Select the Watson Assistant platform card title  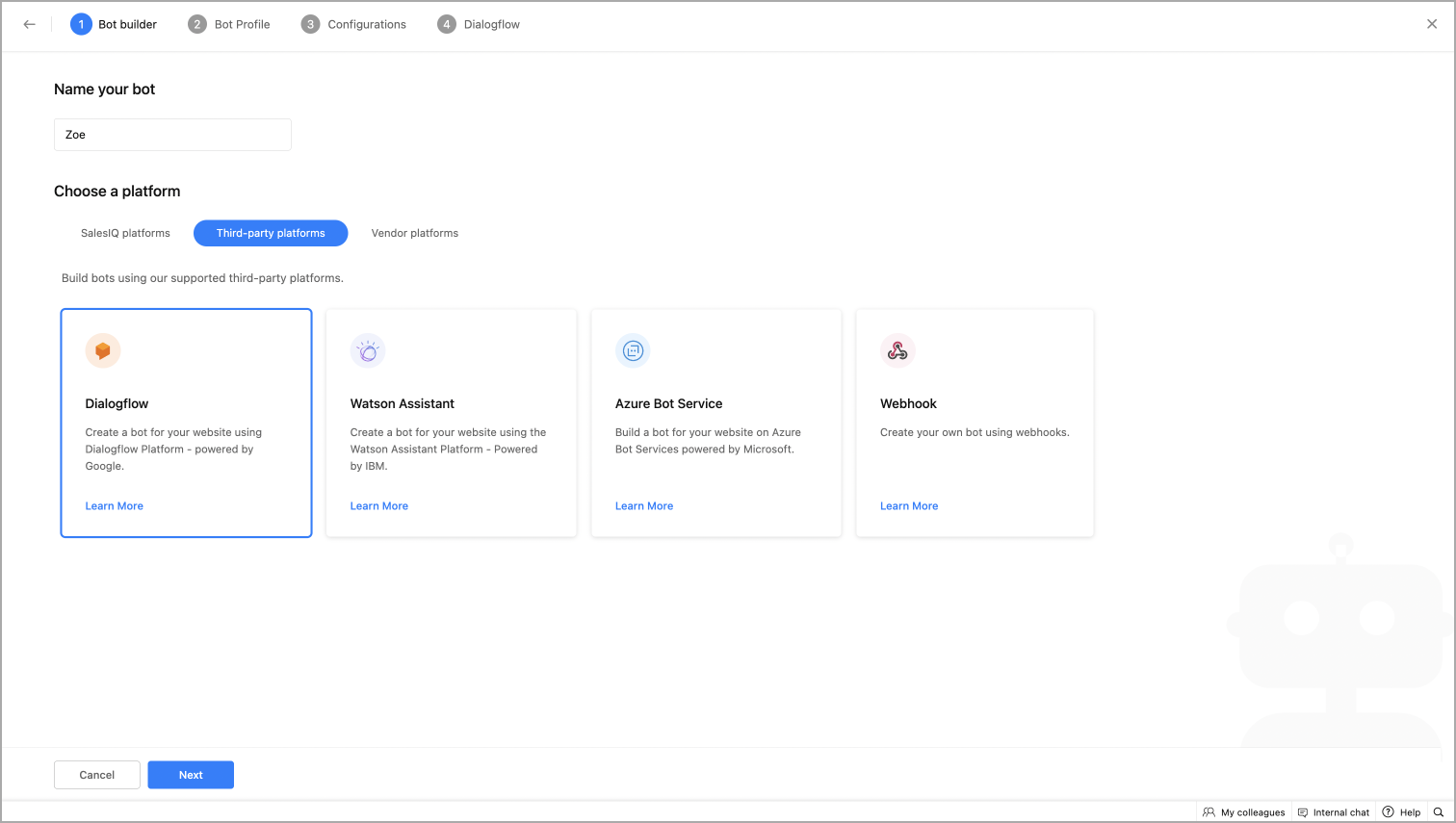pos(403,403)
